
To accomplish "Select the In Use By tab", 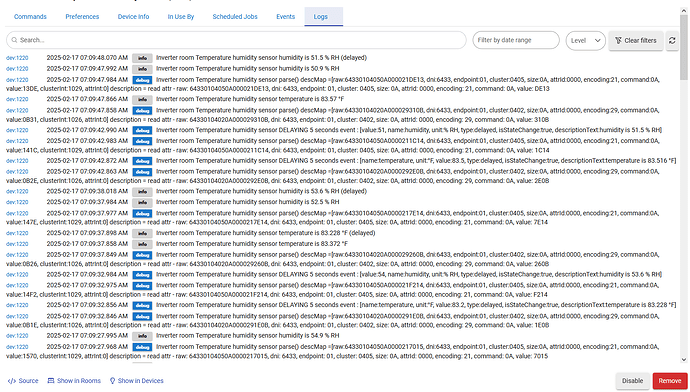I will [x=181, y=17].
